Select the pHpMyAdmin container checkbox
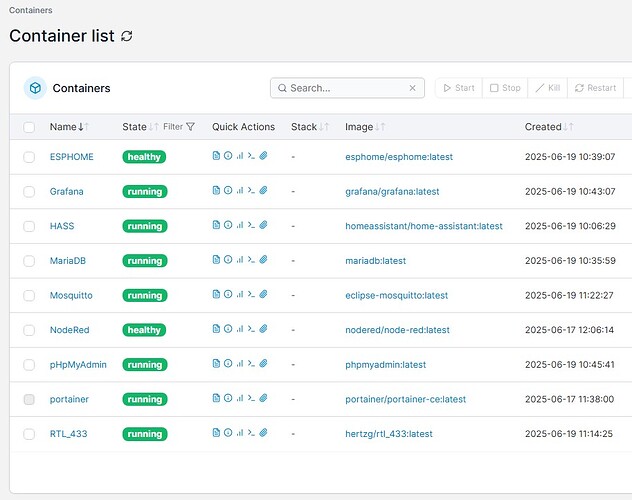 [29, 365]
